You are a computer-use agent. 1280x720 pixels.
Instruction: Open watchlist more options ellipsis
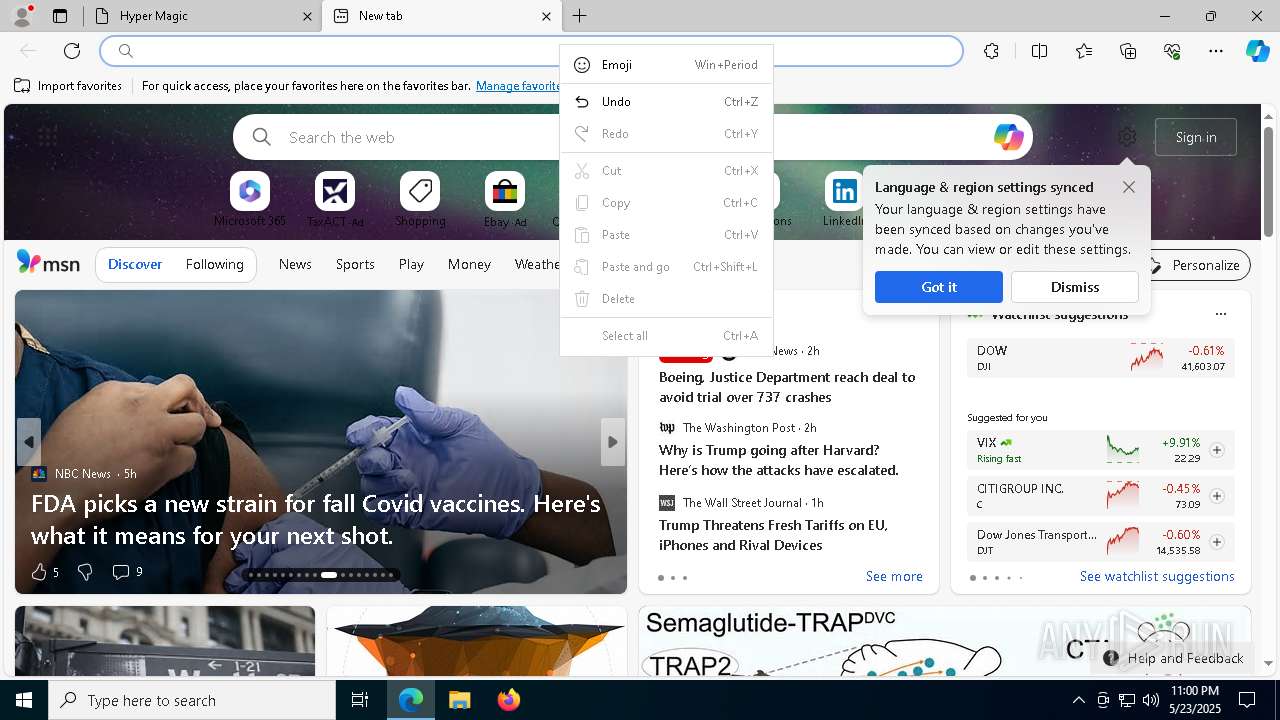coord(1220,314)
